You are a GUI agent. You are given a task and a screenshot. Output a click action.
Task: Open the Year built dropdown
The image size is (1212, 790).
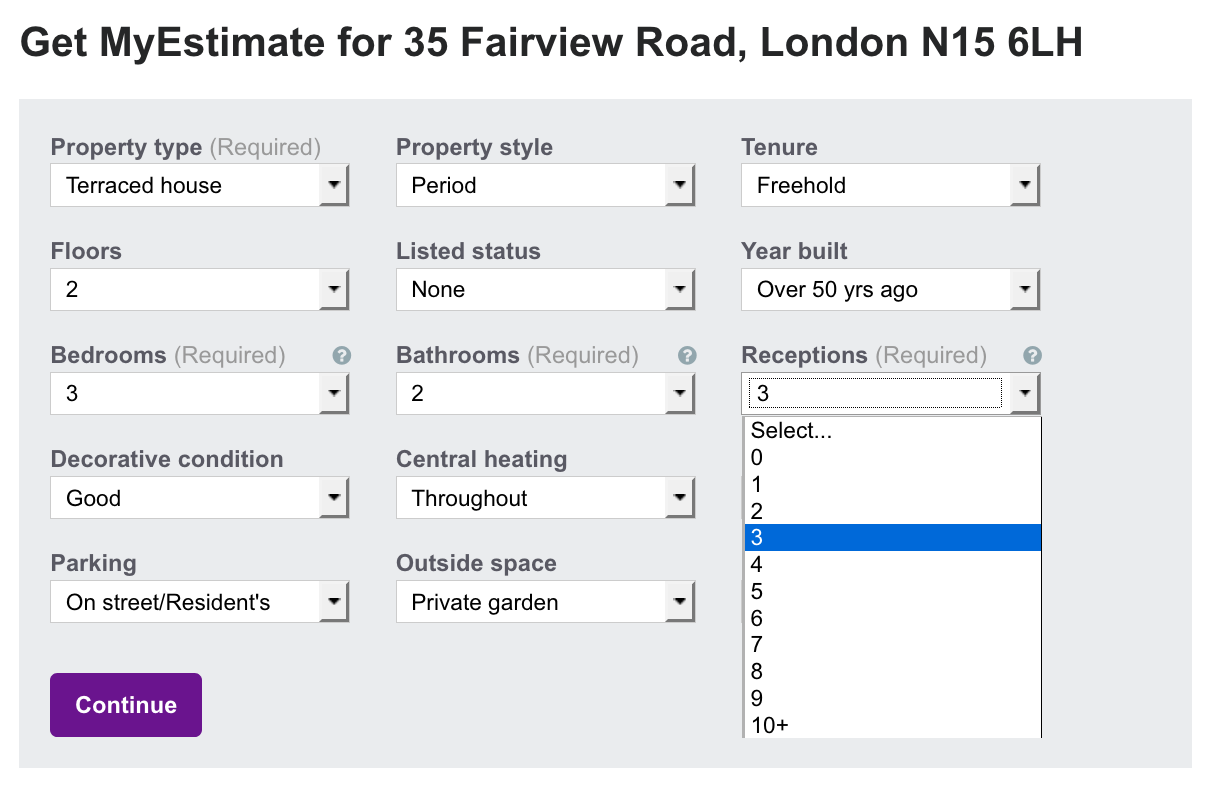890,290
